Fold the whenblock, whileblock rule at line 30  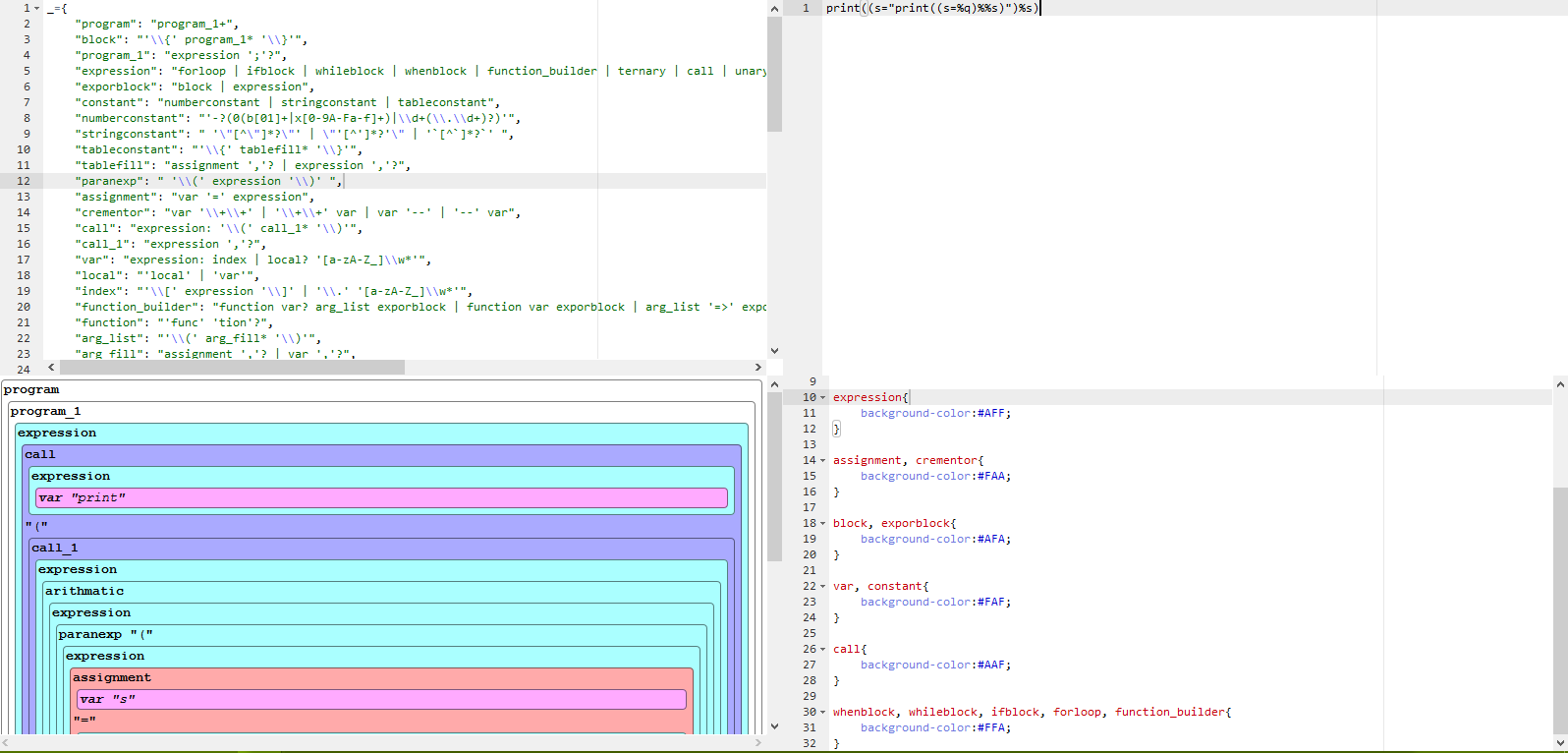pos(823,712)
